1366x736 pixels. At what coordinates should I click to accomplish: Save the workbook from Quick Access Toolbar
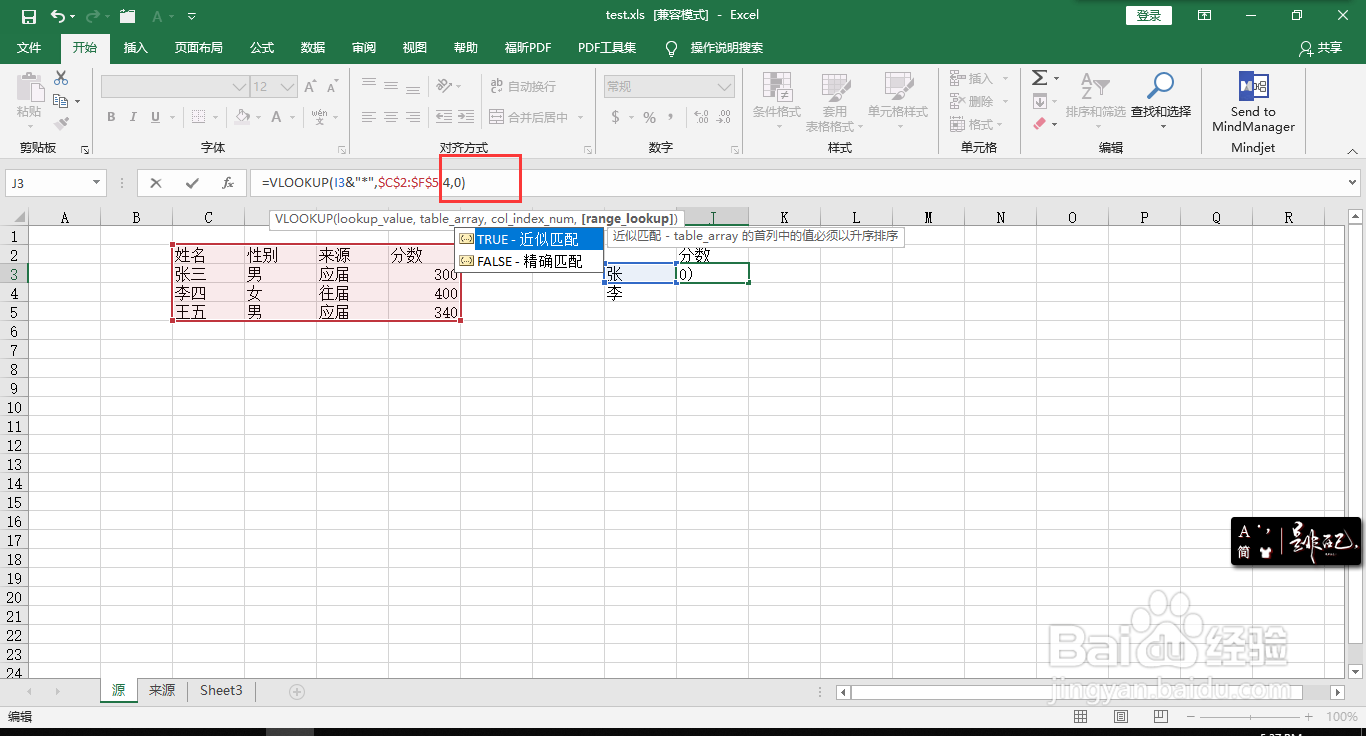pos(28,16)
